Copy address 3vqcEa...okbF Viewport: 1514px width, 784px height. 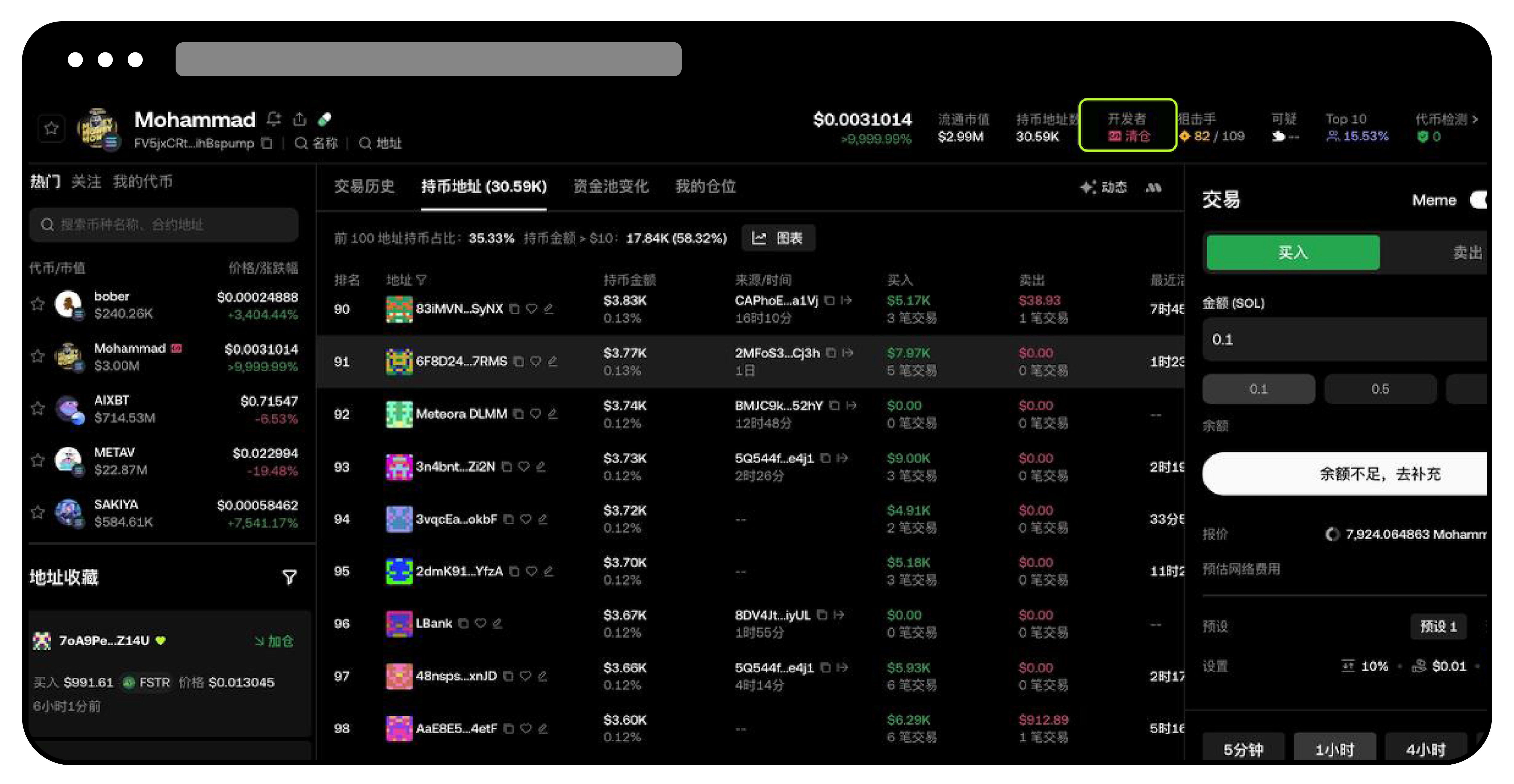coord(509,519)
